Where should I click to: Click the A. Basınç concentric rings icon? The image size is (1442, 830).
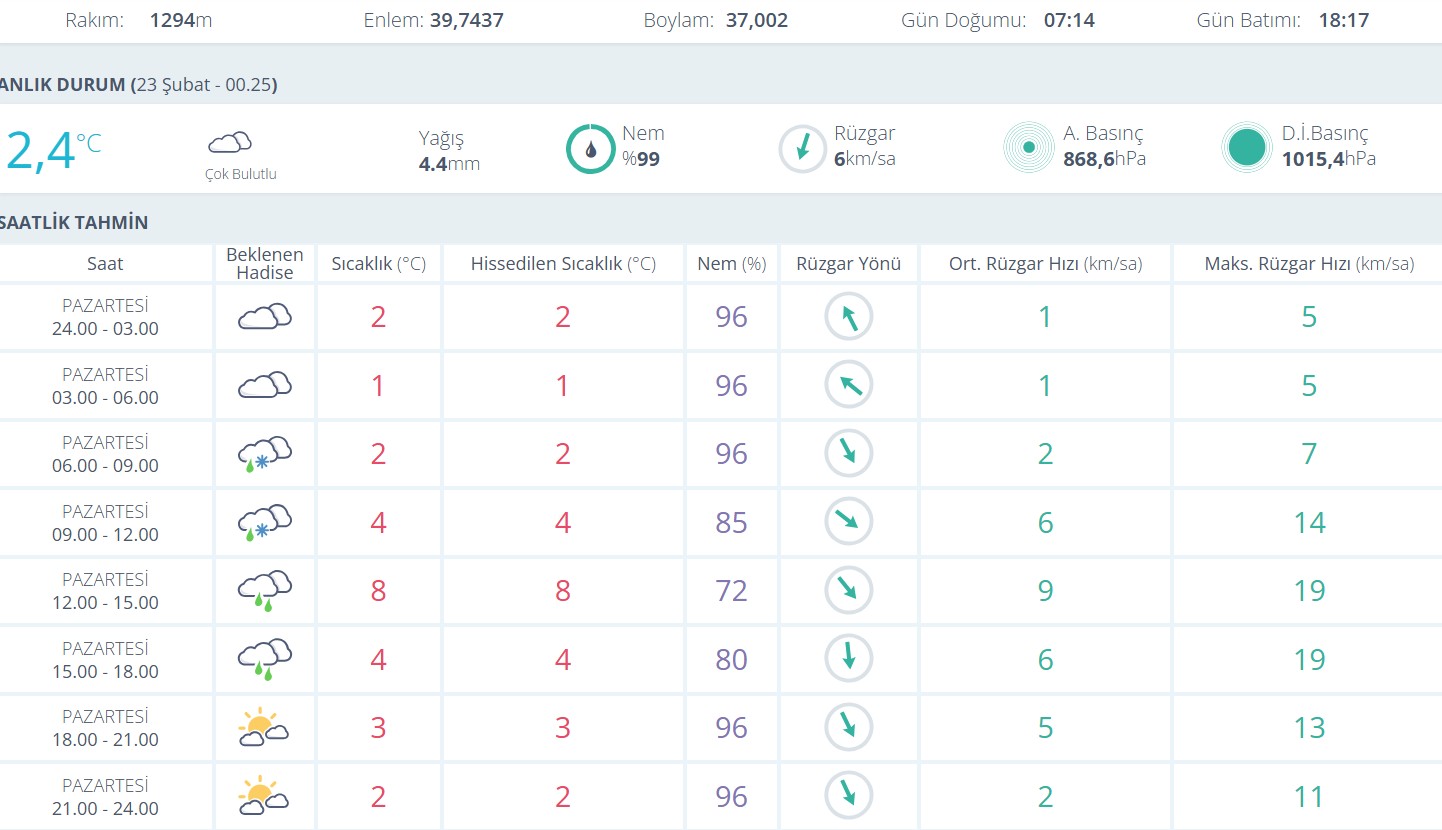point(1028,148)
